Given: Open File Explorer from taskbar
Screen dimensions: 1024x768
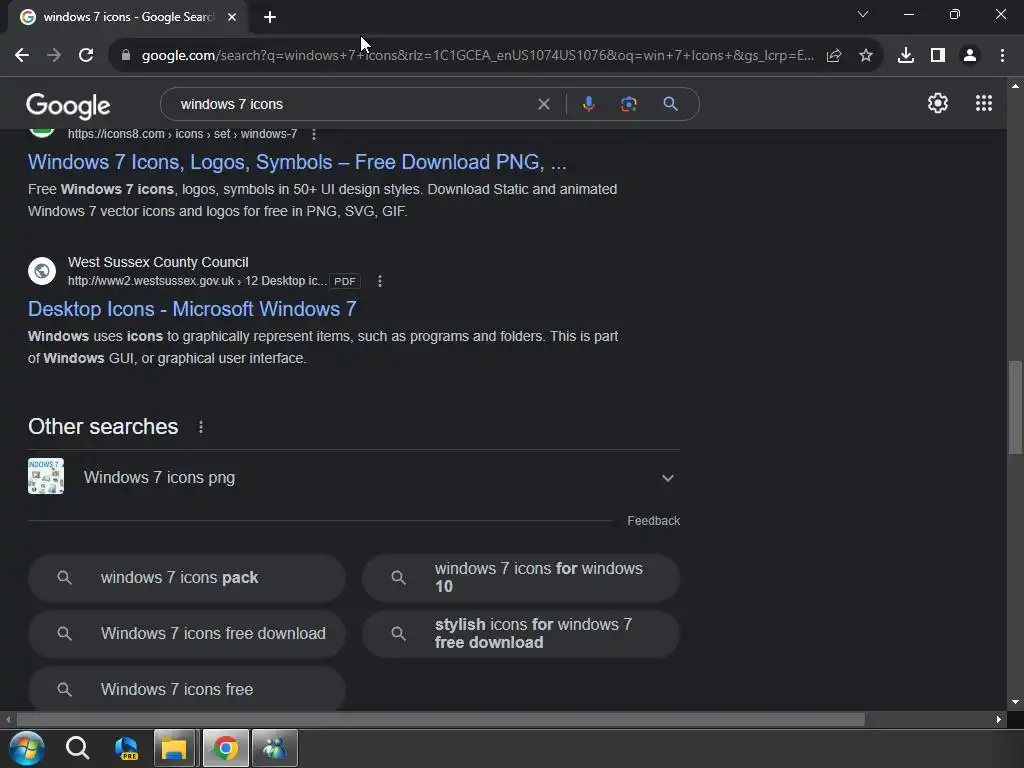Looking at the screenshot, I should [x=174, y=748].
